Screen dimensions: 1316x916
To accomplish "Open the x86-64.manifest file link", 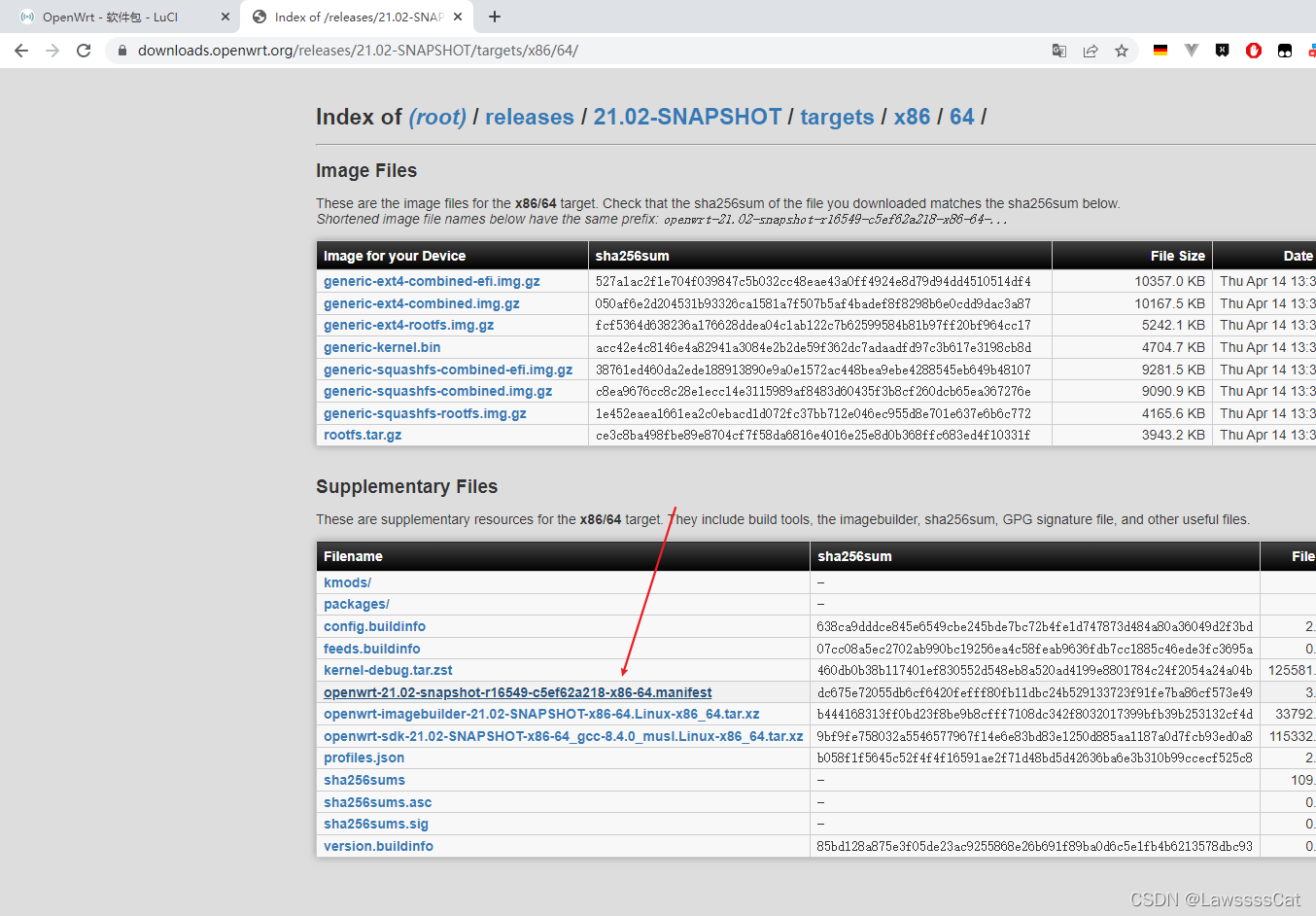I will [517, 692].
